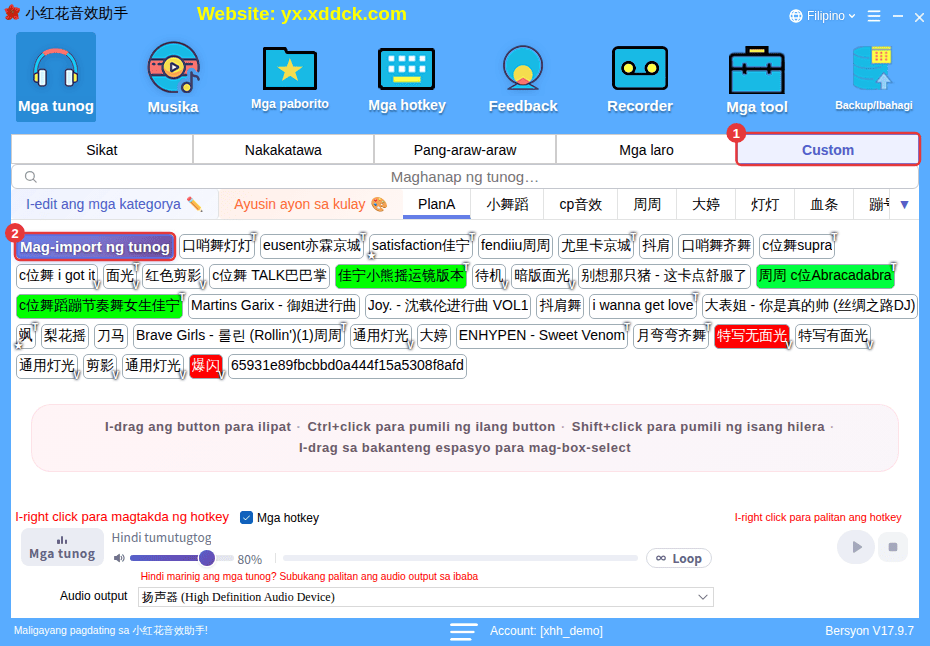Click the play button

(x=856, y=547)
